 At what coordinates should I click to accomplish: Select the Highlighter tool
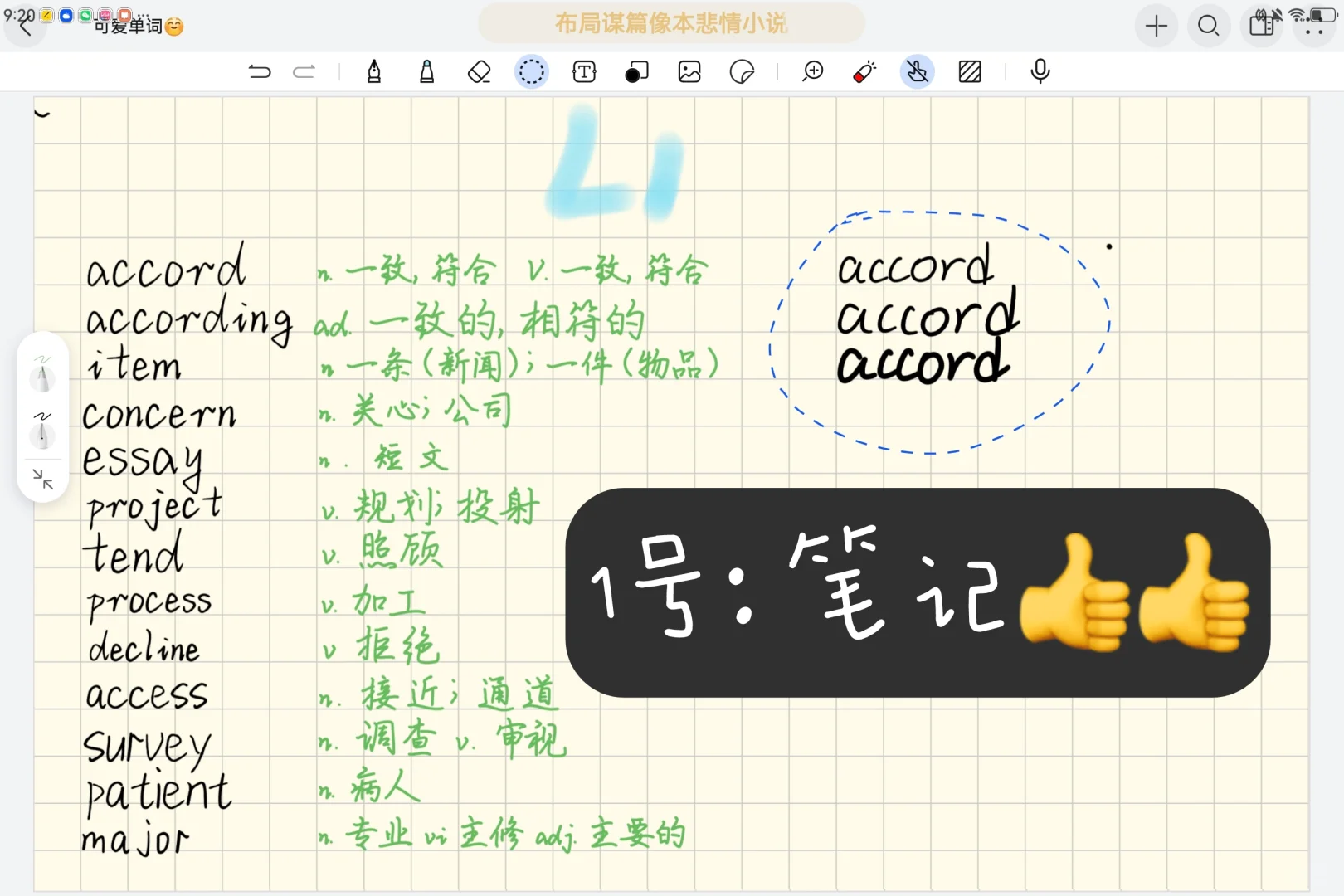point(426,72)
